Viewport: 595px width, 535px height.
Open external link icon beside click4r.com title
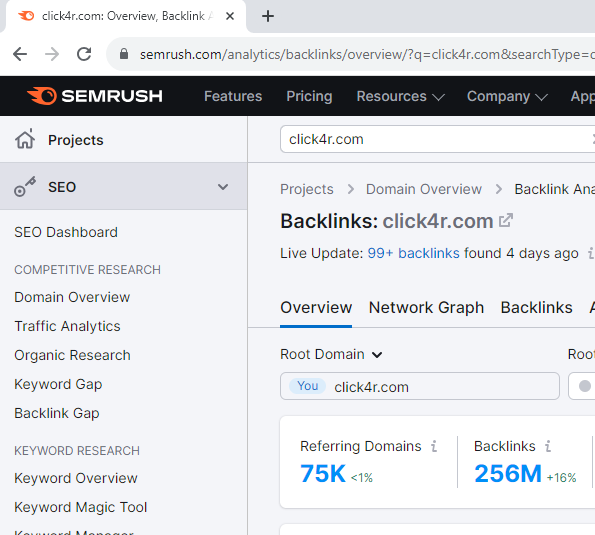(x=505, y=220)
